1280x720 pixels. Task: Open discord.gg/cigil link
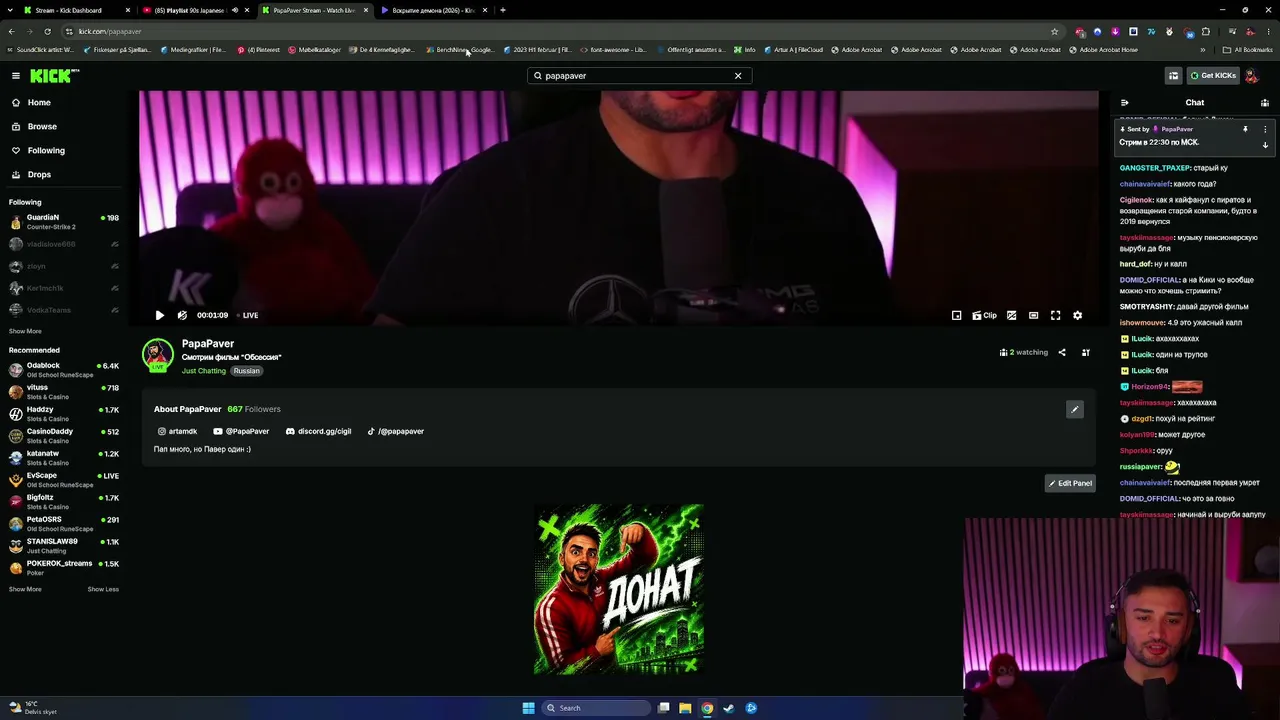point(318,431)
